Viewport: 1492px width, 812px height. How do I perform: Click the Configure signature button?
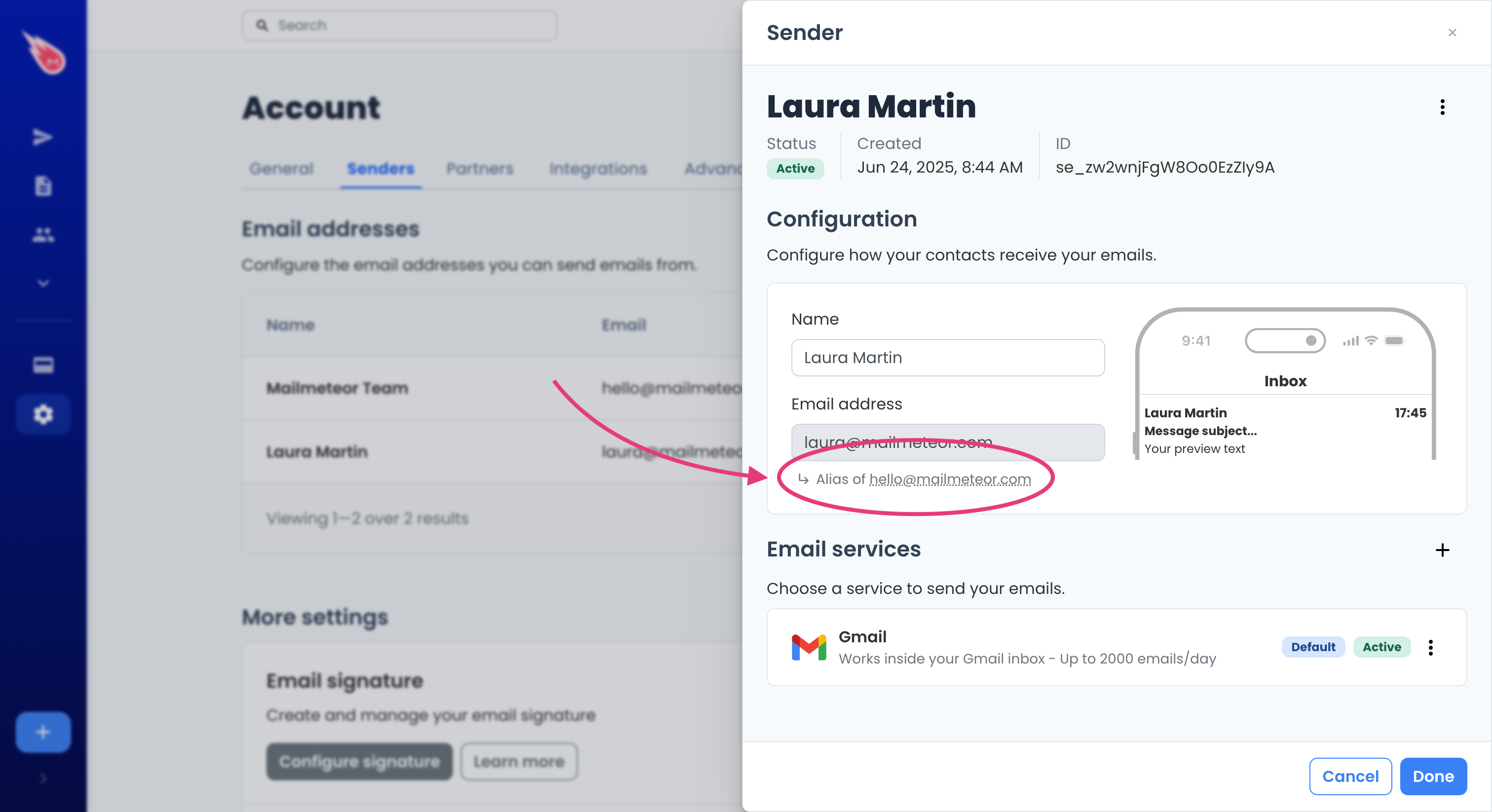(x=359, y=761)
